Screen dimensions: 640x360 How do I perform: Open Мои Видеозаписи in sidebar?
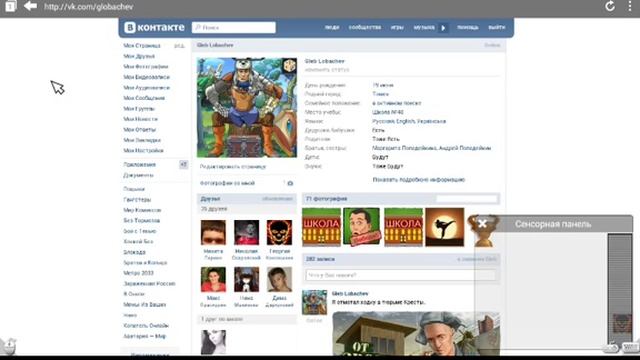(147, 77)
